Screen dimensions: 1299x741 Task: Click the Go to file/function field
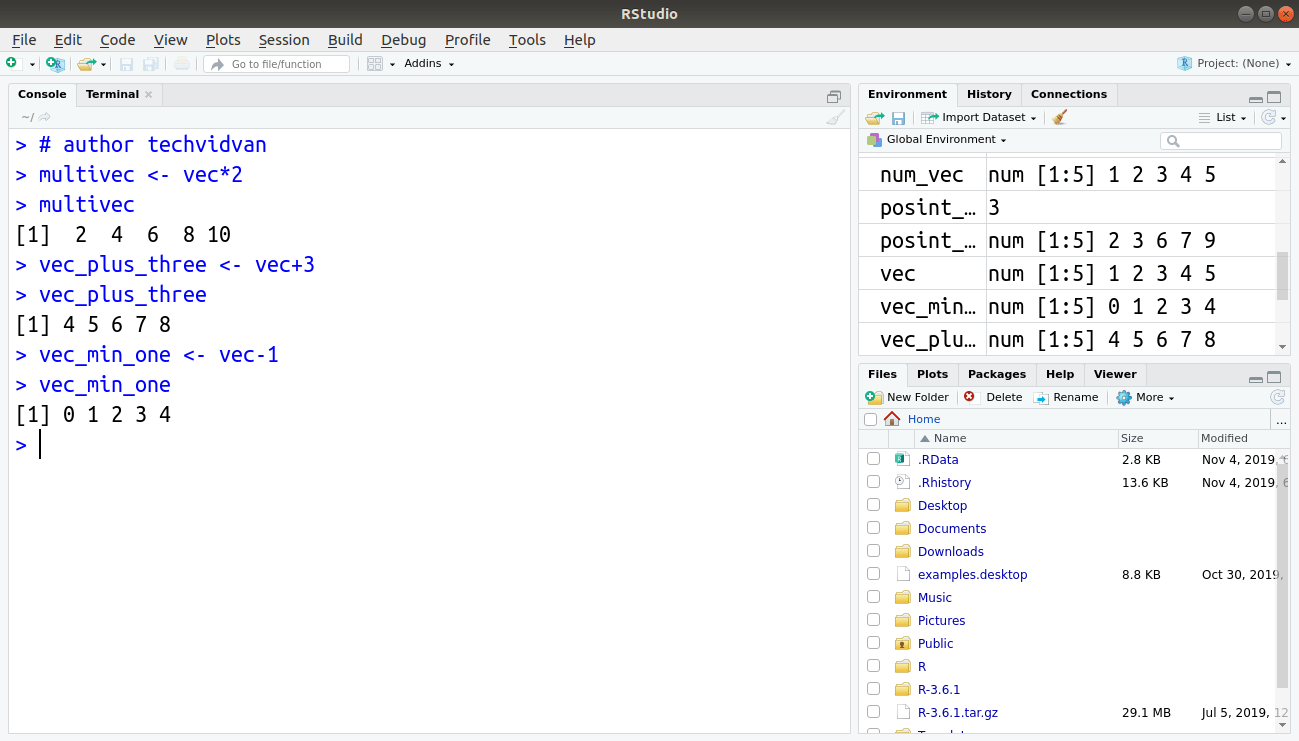point(277,64)
